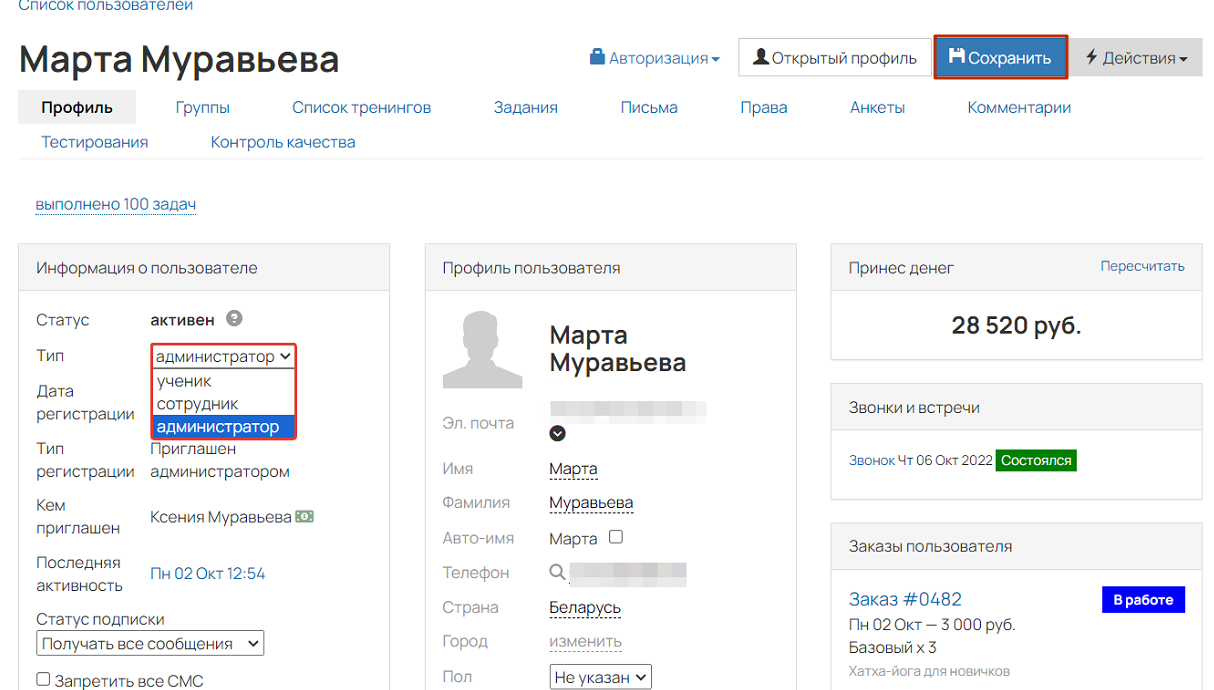The width and height of the screenshot is (1214, 690).
Task: Enable the Запретить все СМС checkbox
Action: click(x=43, y=679)
